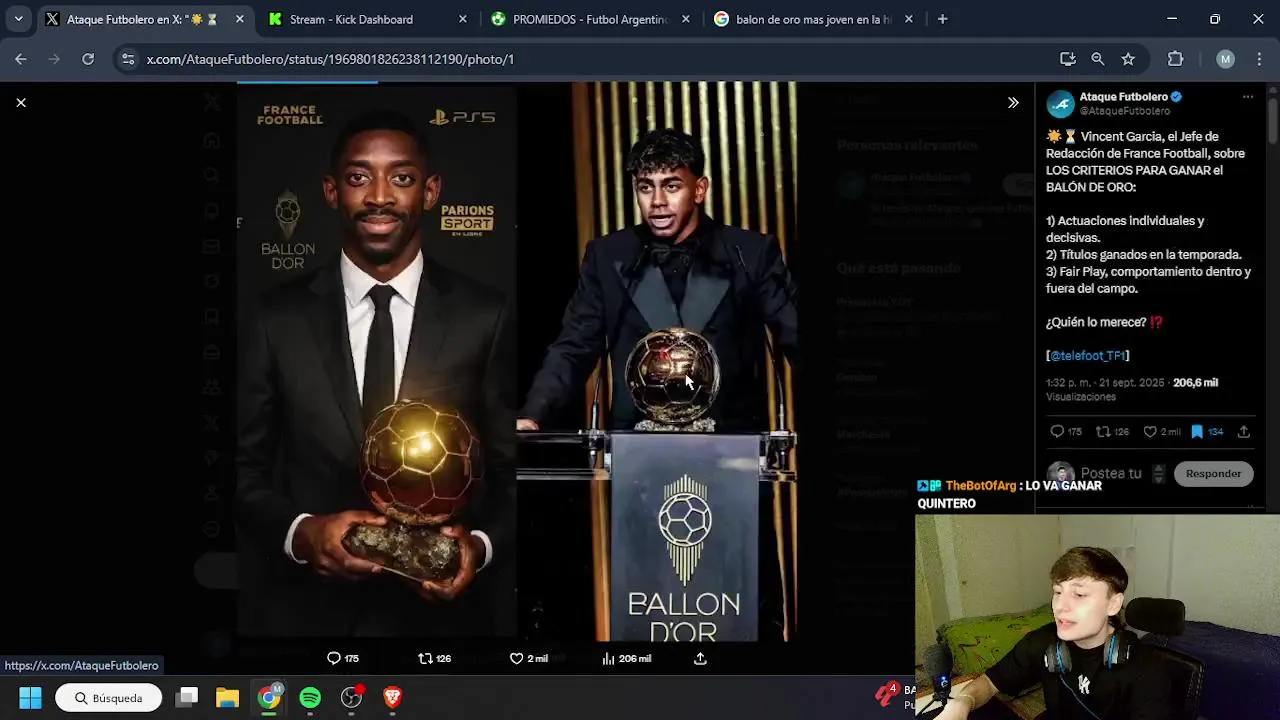This screenshot has height=720, width=1280.
Task: Click the Postea tu respuesta reply field
Action: pos(1111,473)
